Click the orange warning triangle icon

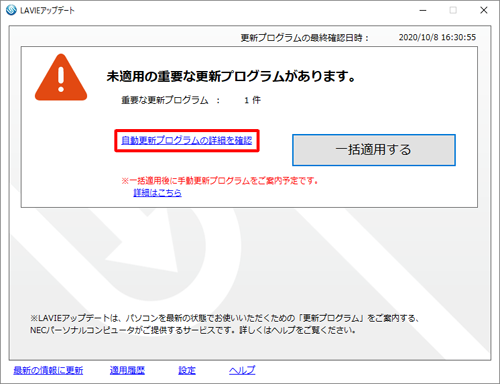61,77
